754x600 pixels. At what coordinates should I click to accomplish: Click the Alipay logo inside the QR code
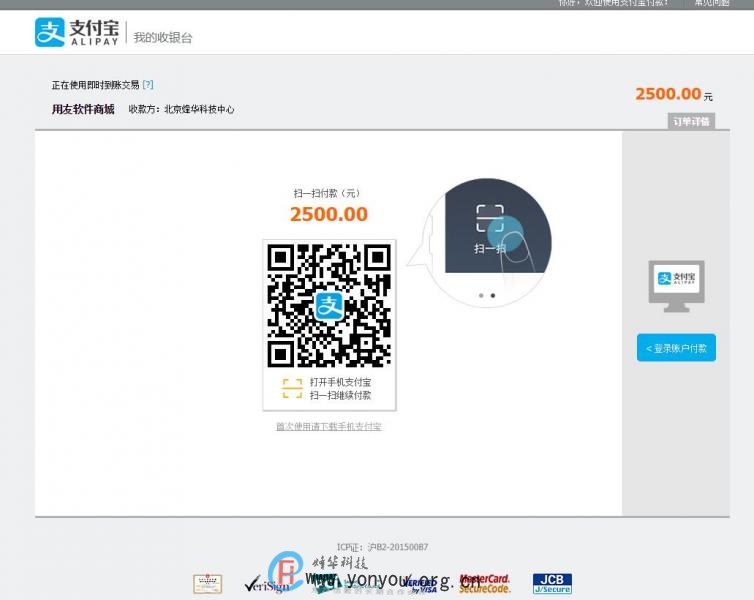pos(329,306)
